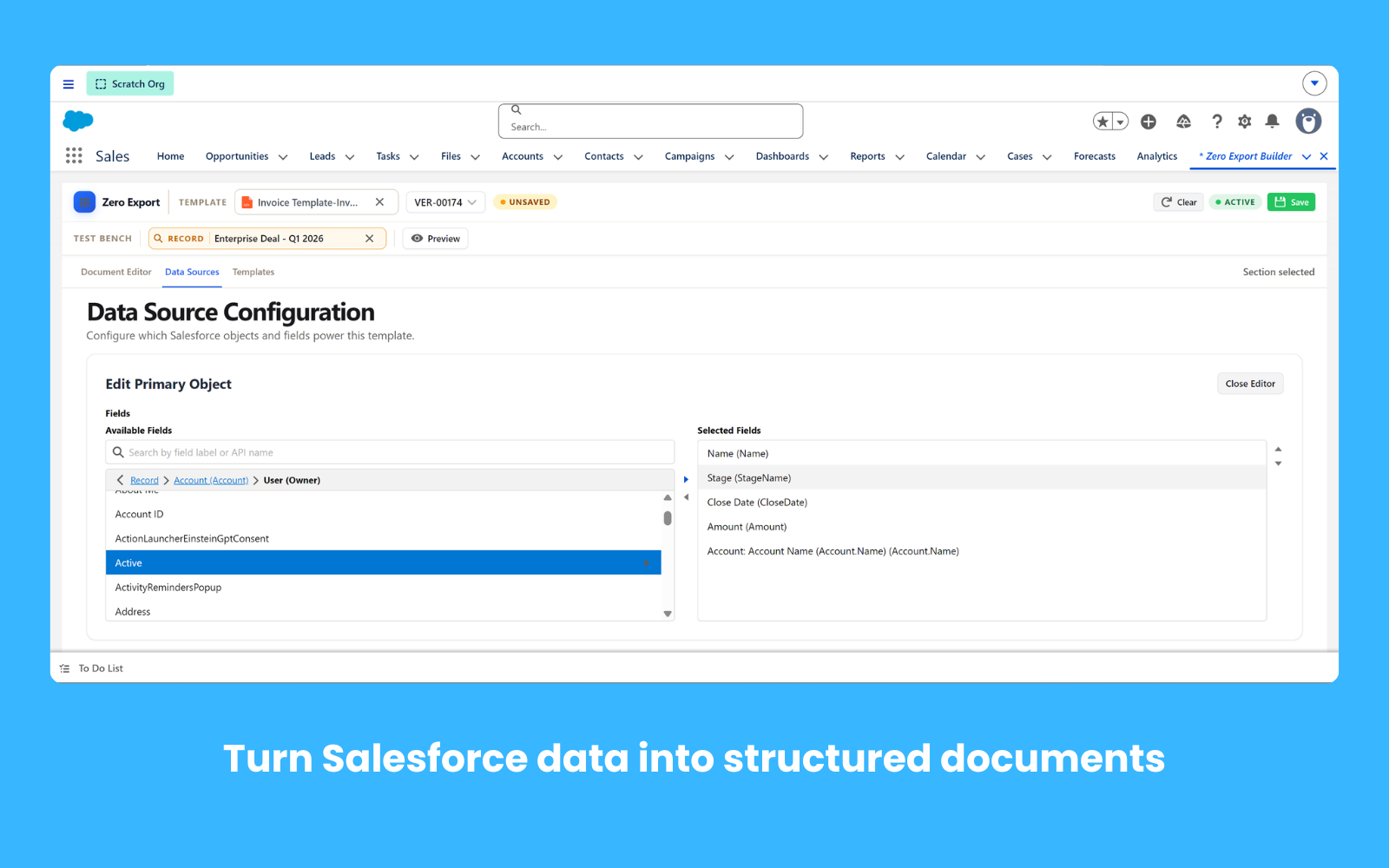The height and width of the screenshot is (868, 1389).
Task: Open the Favorites star icon
Action: tap(1103, 122)
